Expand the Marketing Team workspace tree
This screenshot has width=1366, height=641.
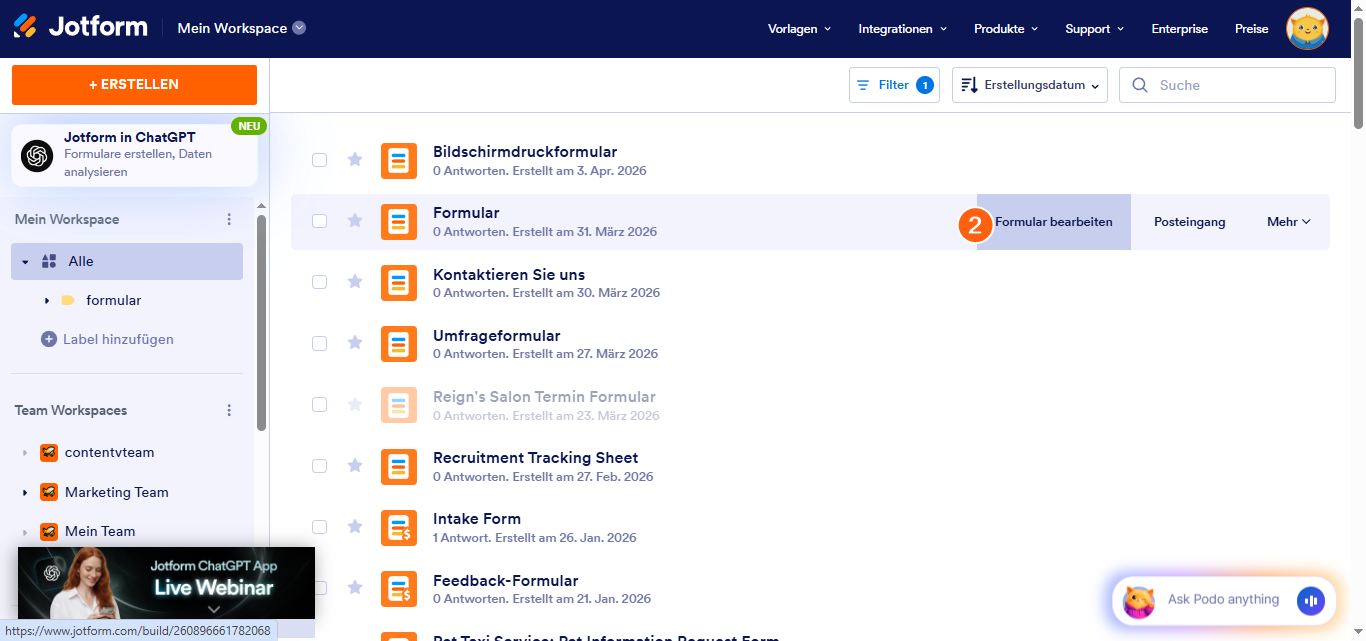coord(25,493)
